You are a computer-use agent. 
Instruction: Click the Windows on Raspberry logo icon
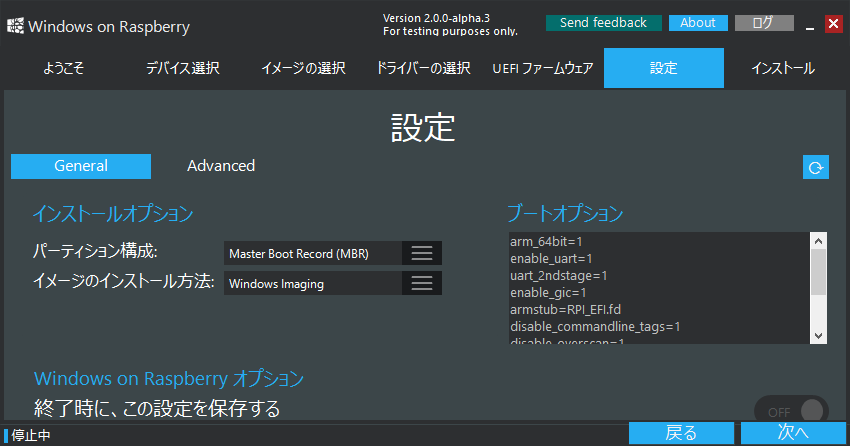click(x=15, y=26)
